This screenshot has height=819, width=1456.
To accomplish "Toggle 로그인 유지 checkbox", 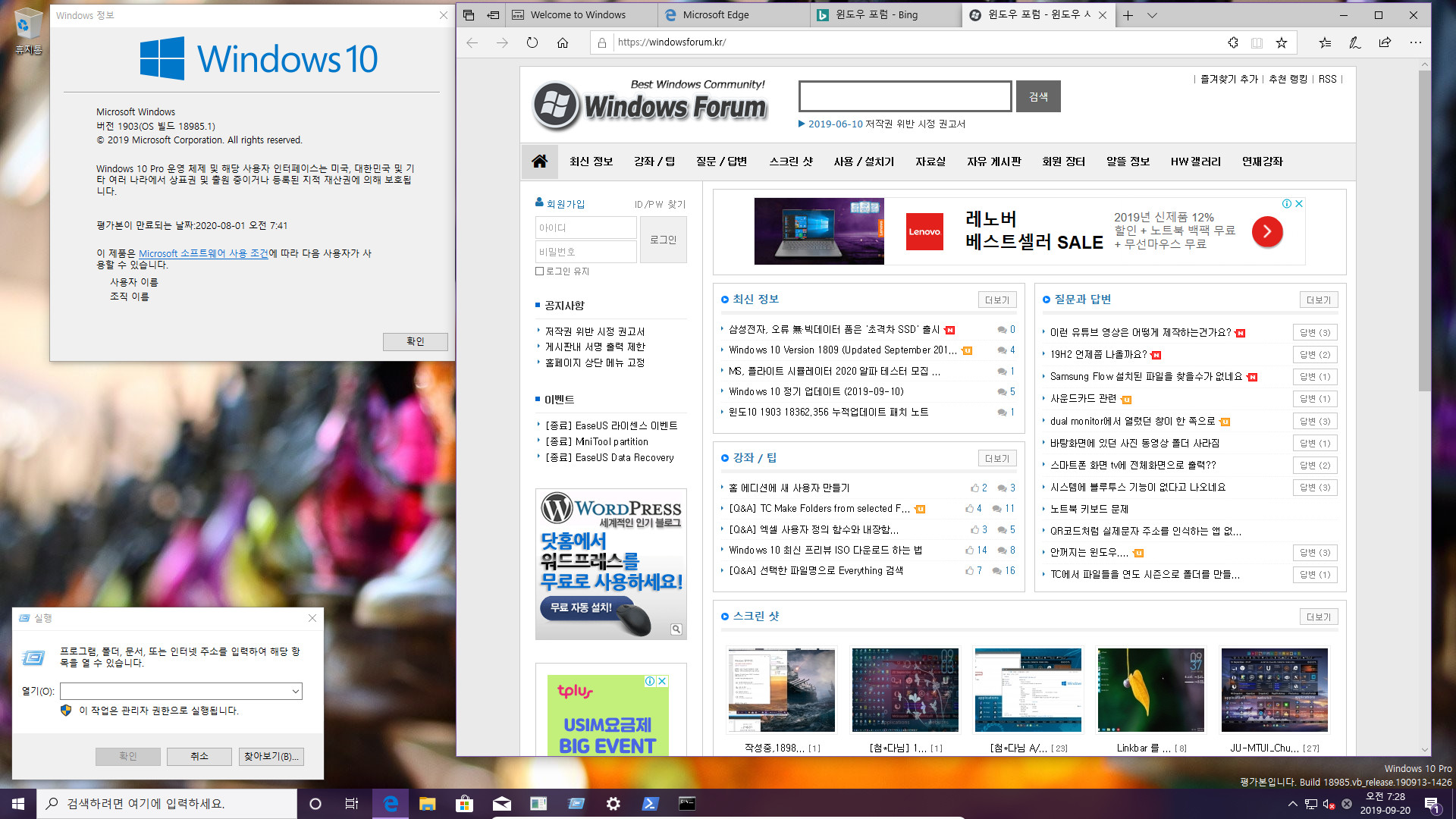I will (x=539, y=271).
